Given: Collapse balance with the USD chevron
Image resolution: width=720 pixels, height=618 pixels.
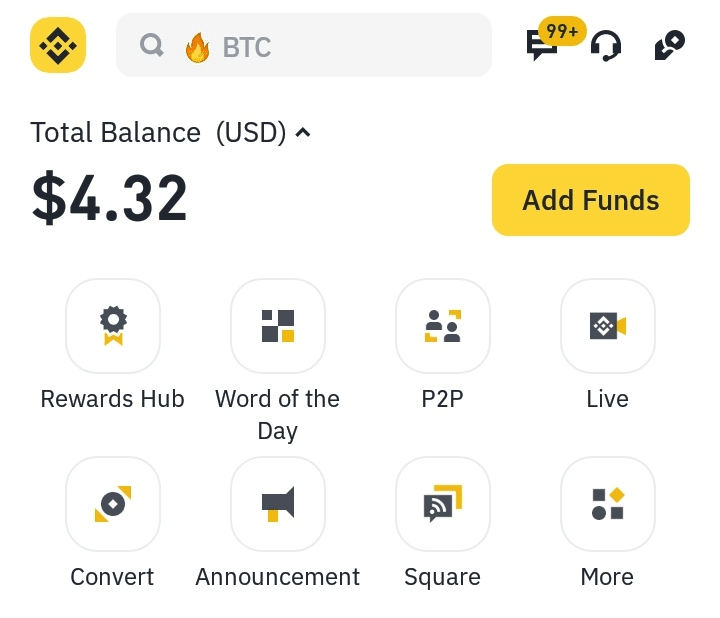Looking at the screenshot, I should (303, 132).
